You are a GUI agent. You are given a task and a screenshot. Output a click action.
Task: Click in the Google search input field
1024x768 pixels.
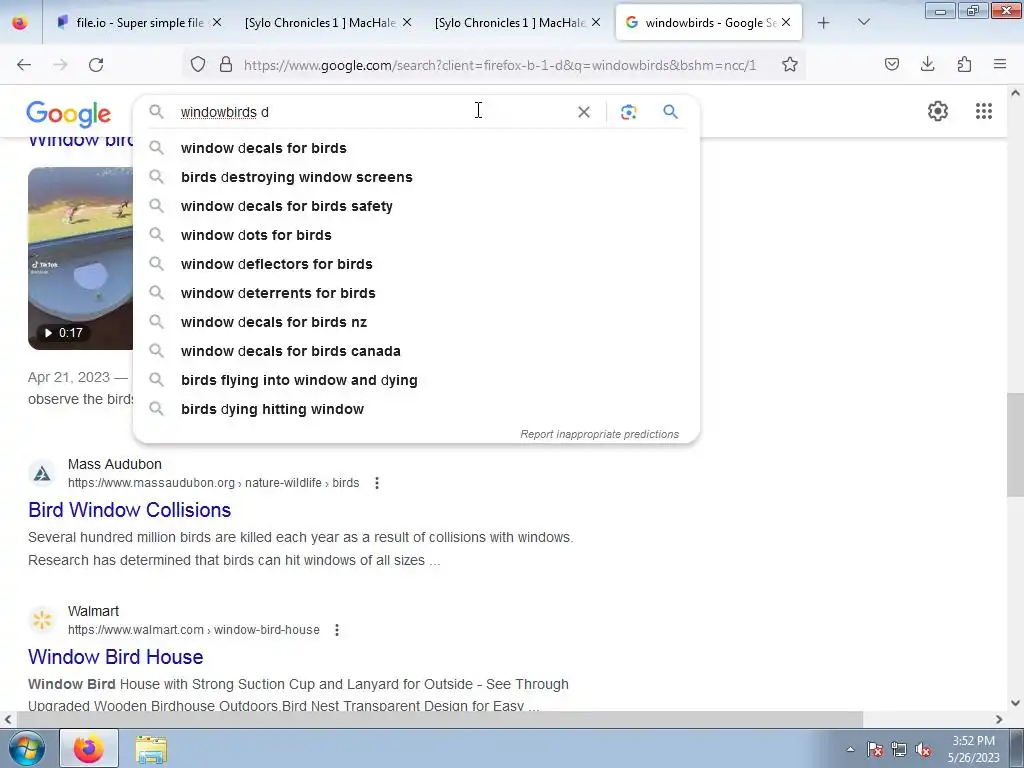coord(372,112)
